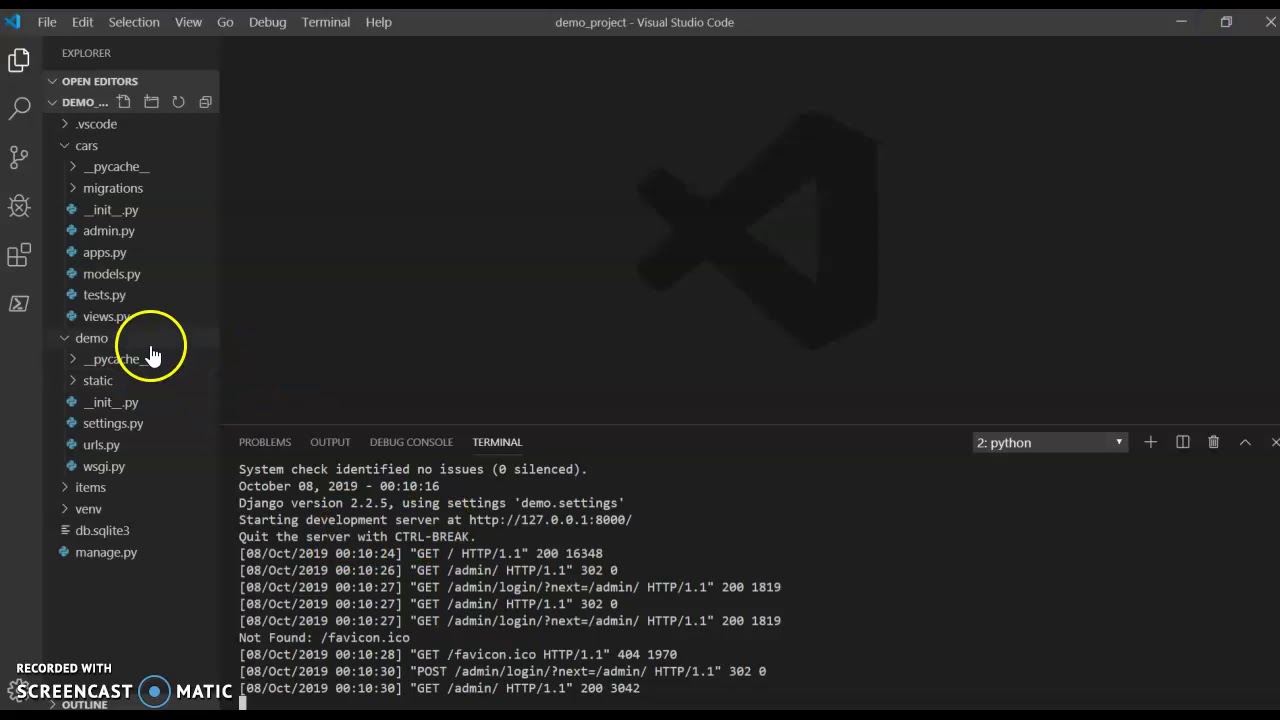Screen dimensions: 1280x720
Task: Open the Explorer view in activity bar
Action: [x=19, y=61]
